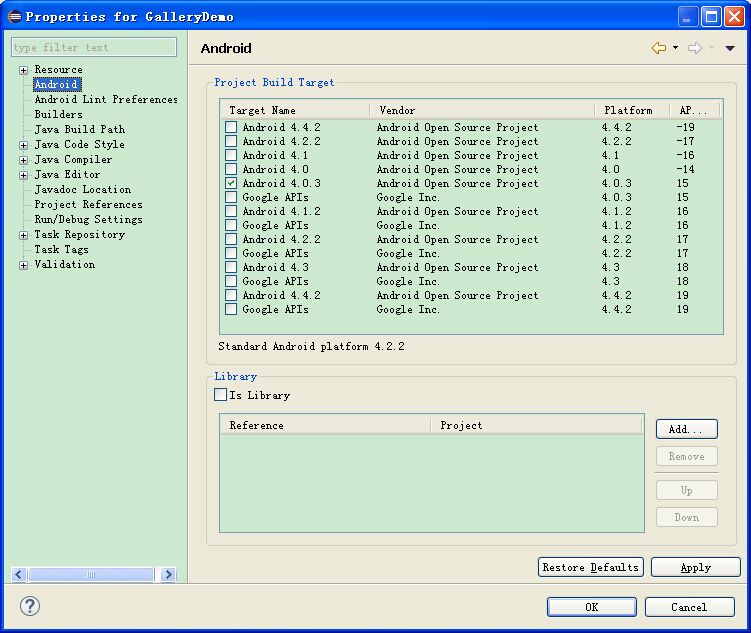The image size is (751, 633).
Task: Open the back history dropdown arrow
Action: pyautogui.click(x=675, y=47)
